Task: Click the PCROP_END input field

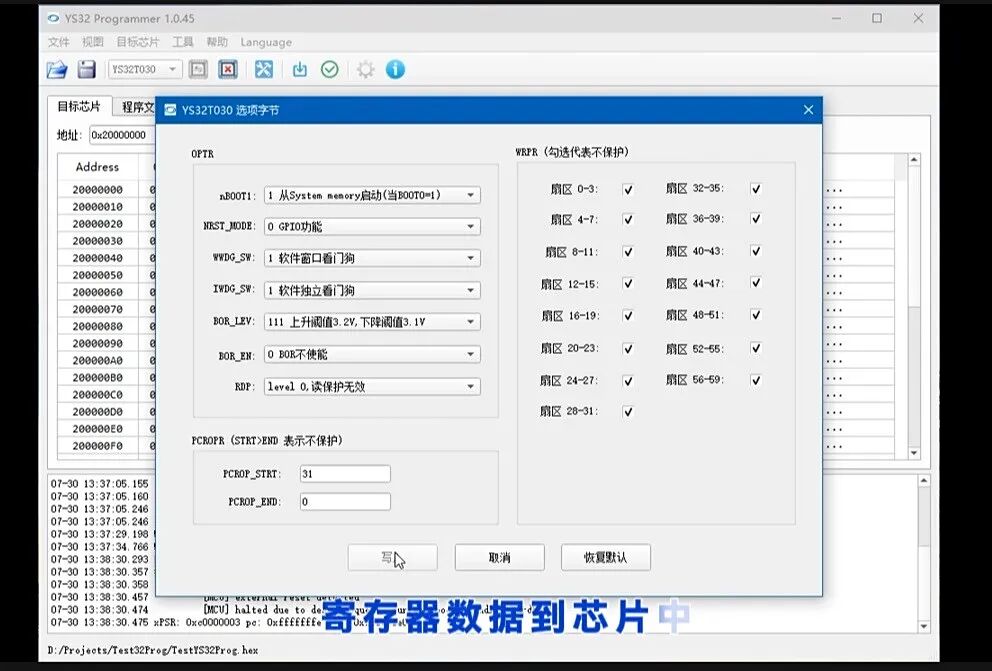Action: pyautogui.click(x=345, y=502)
